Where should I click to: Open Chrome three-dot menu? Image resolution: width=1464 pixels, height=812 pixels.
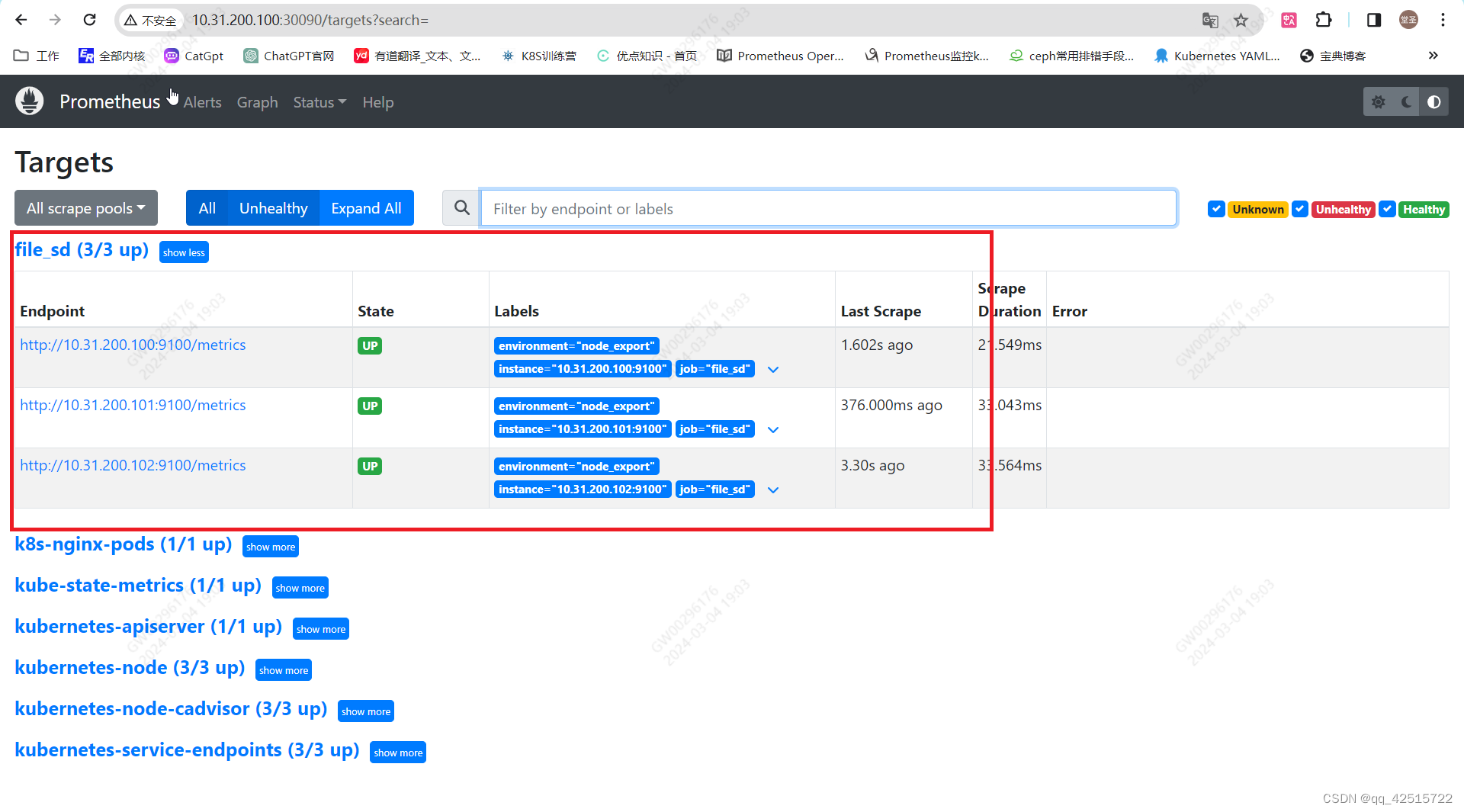click(x=1443, y=20)
